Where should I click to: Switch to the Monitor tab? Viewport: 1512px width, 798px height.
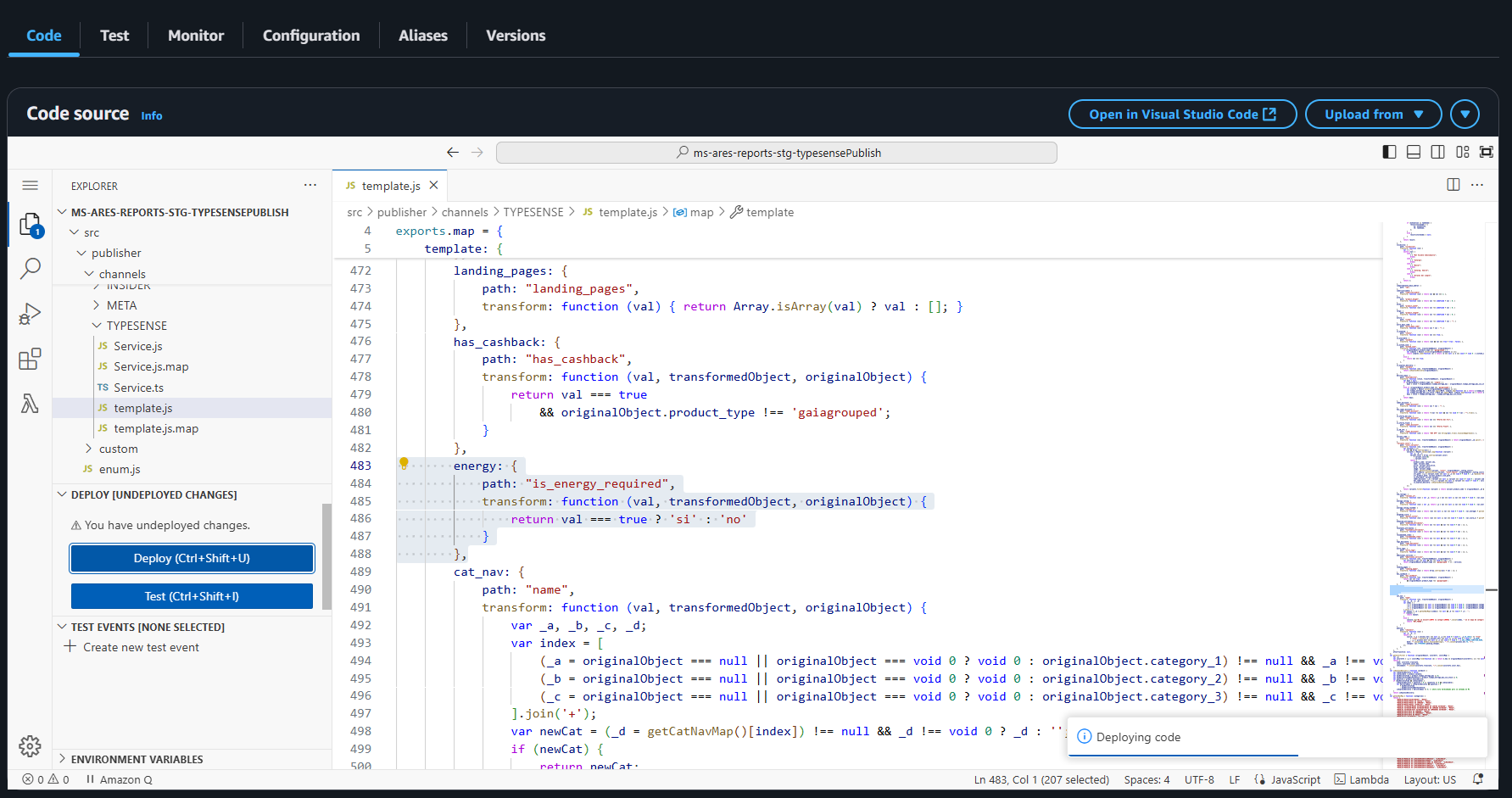tap(196, 36)
